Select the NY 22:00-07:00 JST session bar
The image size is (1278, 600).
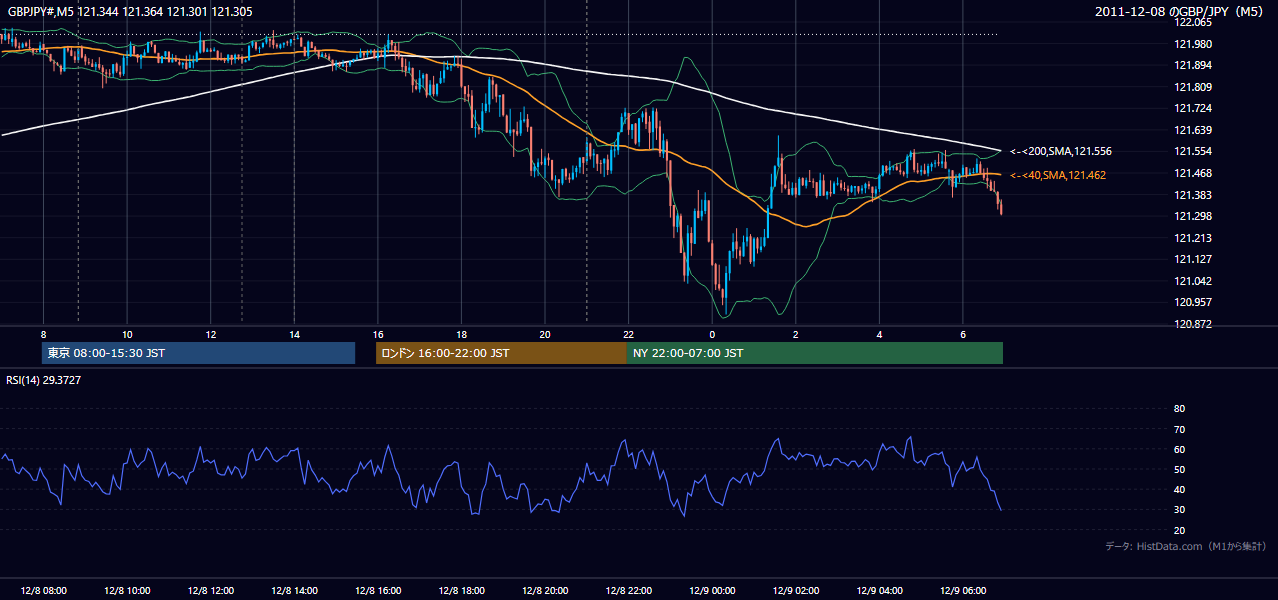(x=815, y=353)
